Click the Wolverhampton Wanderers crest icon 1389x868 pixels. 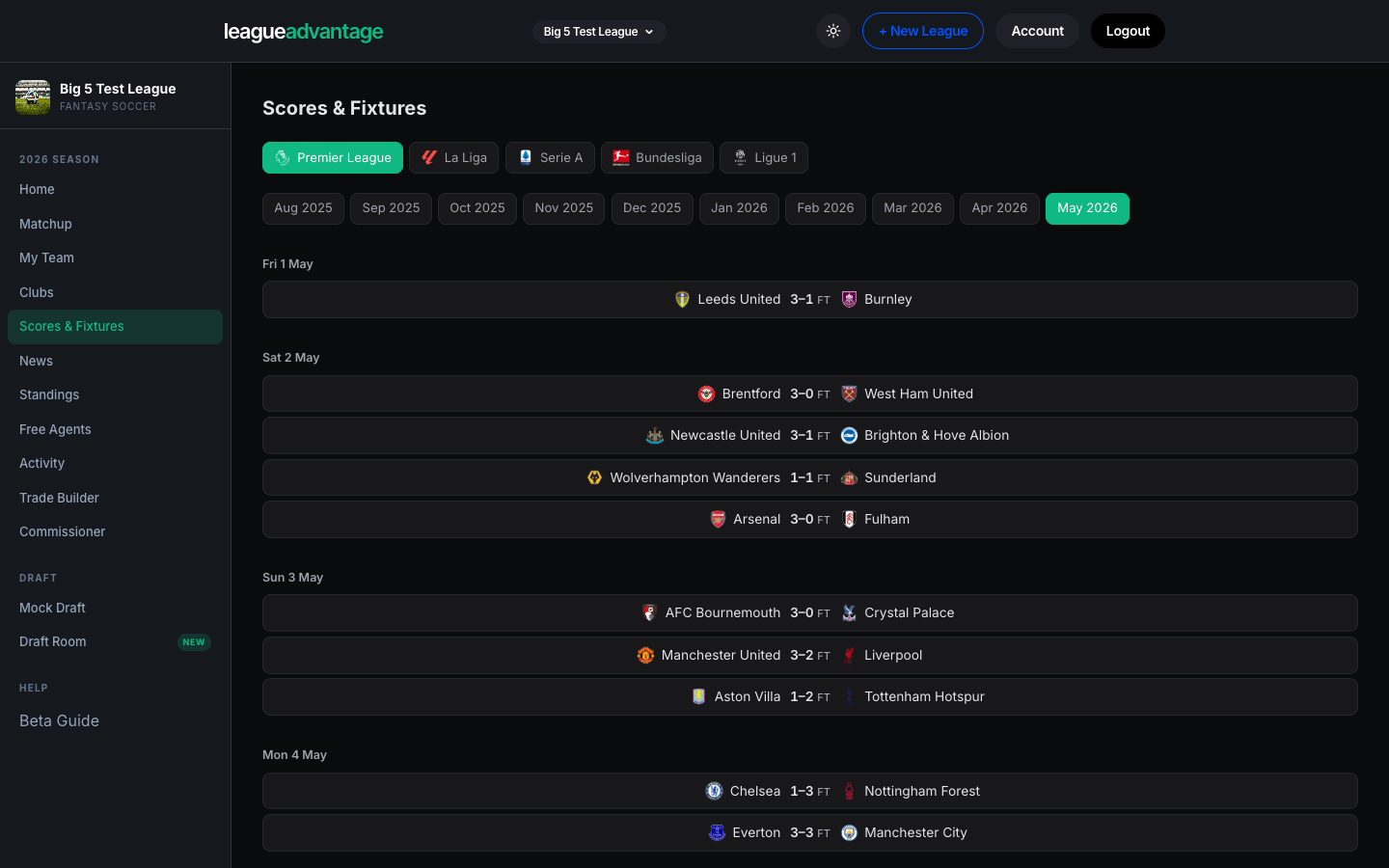594,477
